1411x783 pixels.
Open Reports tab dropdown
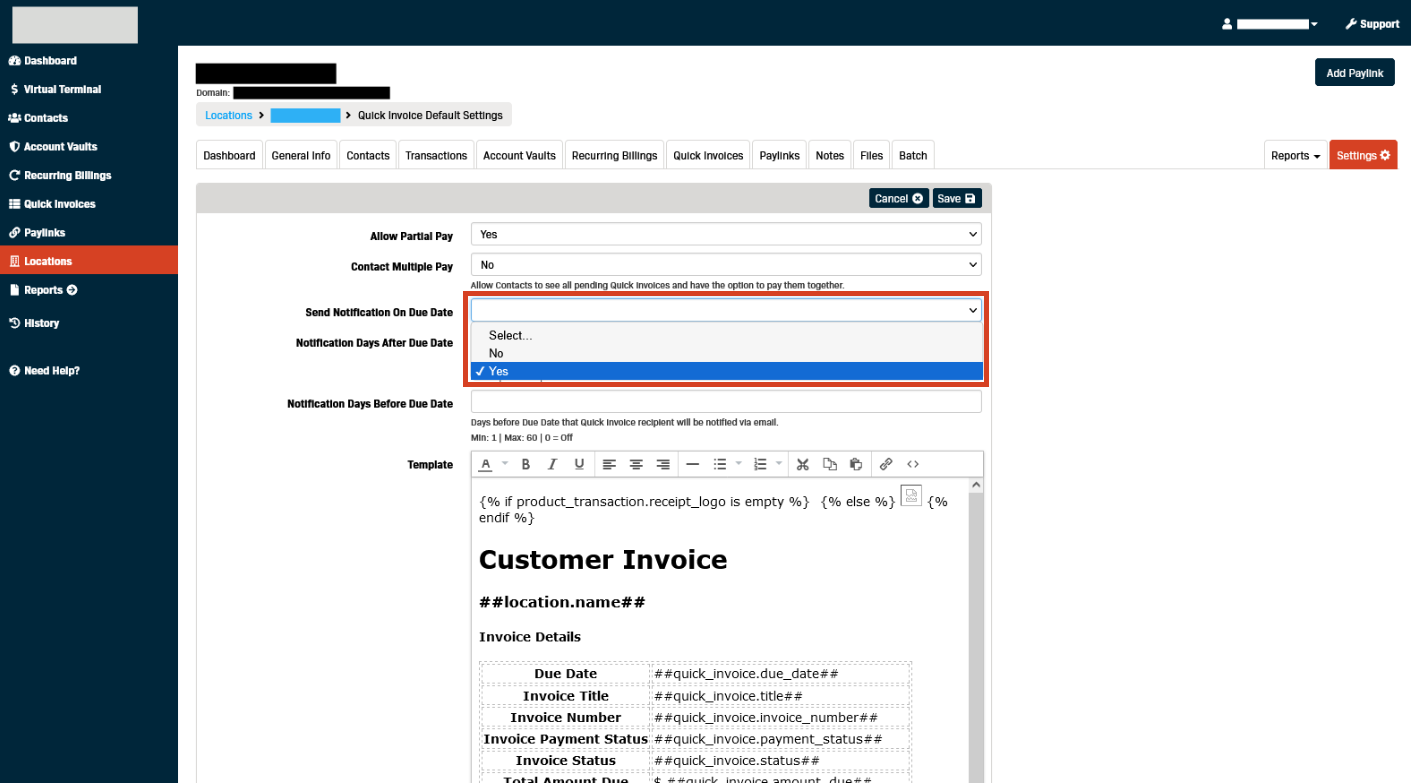click(1295, 155)
